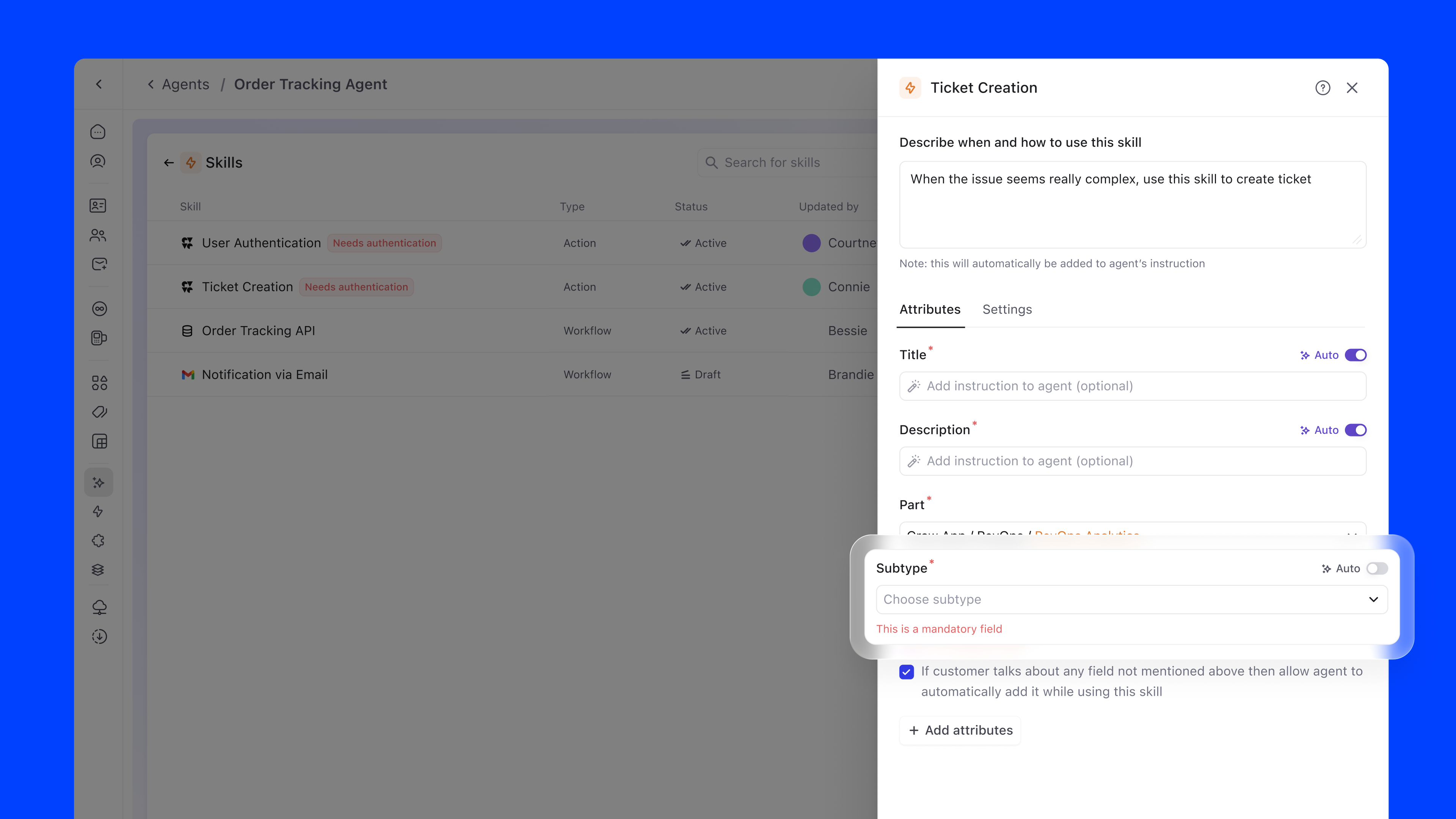1456x819 pixels.
Task: Click the Updated by column header
Action: tap(828, 207)
